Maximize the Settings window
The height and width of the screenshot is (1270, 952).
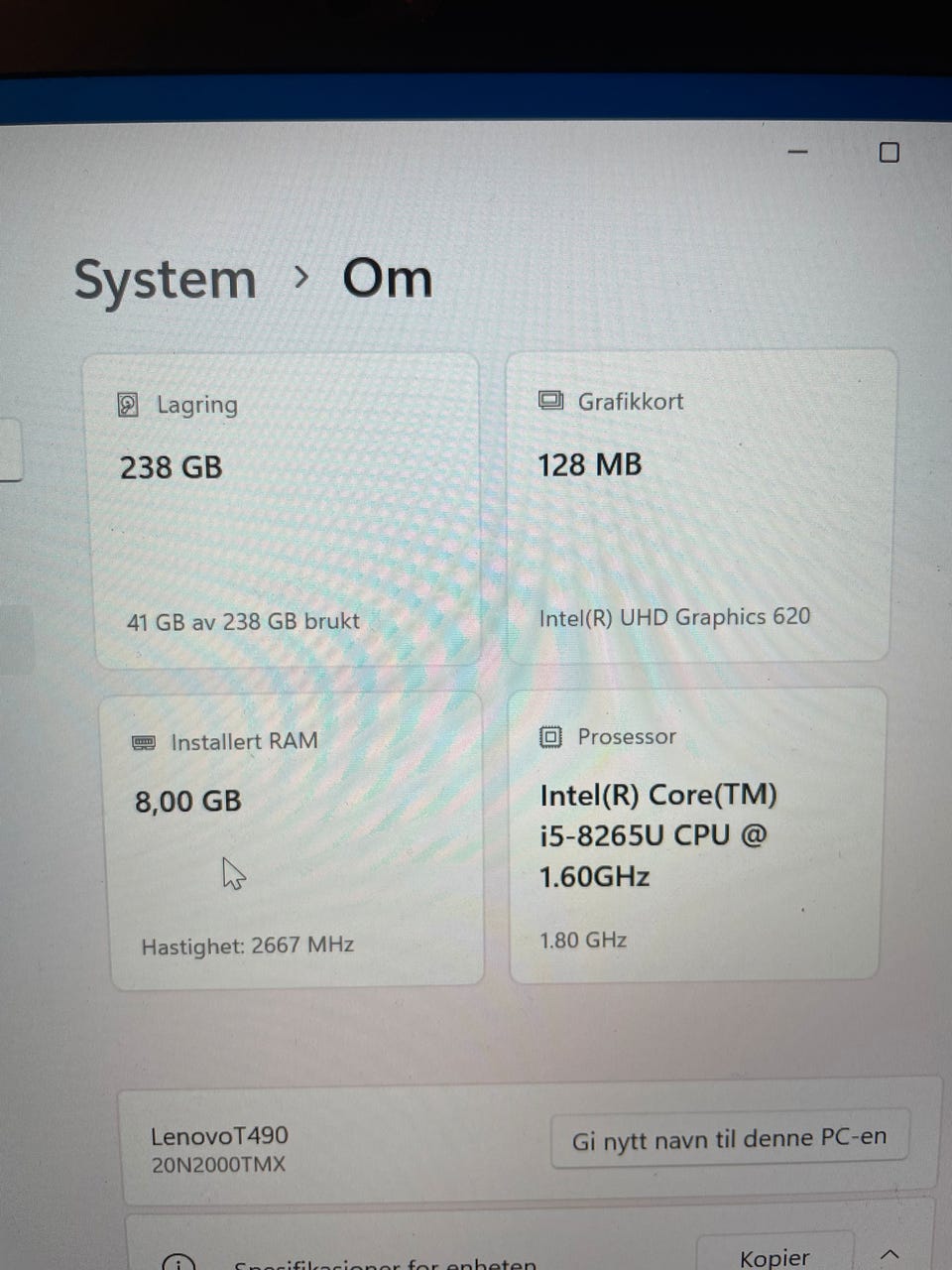[890, 152]
